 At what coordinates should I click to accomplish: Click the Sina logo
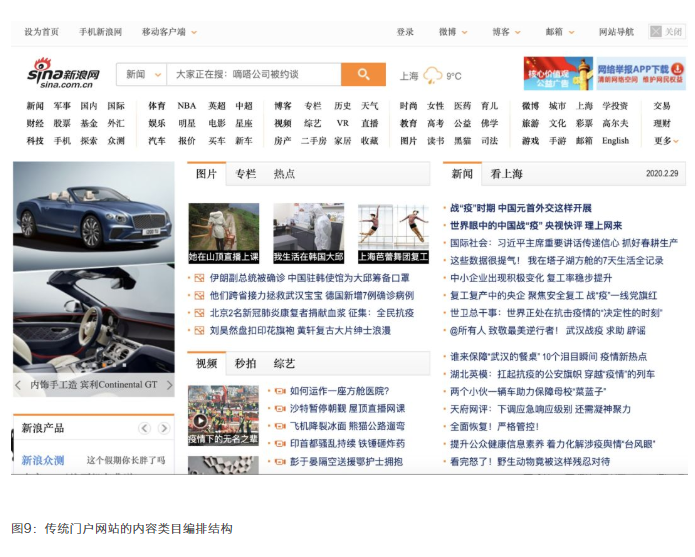pos(63,74)
